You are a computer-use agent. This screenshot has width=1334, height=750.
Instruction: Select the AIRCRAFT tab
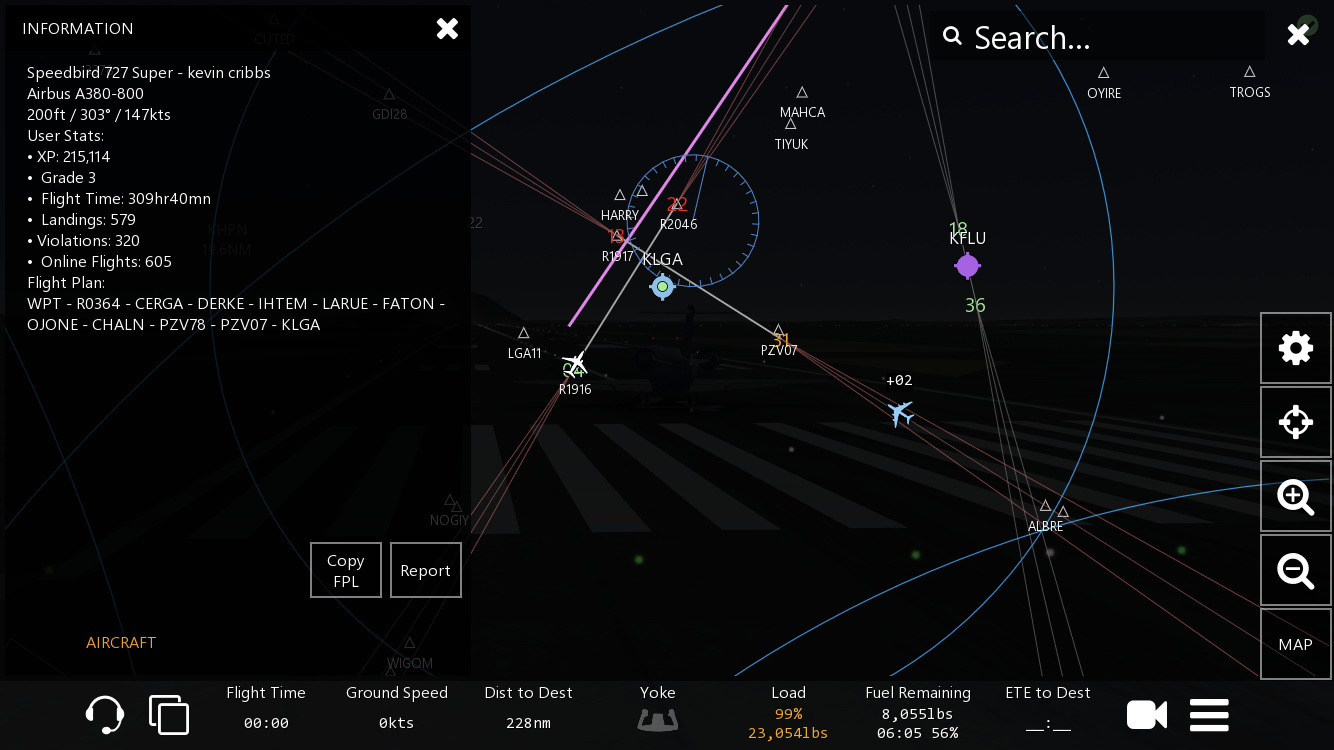pyautogui.click(x=121, y=643)
